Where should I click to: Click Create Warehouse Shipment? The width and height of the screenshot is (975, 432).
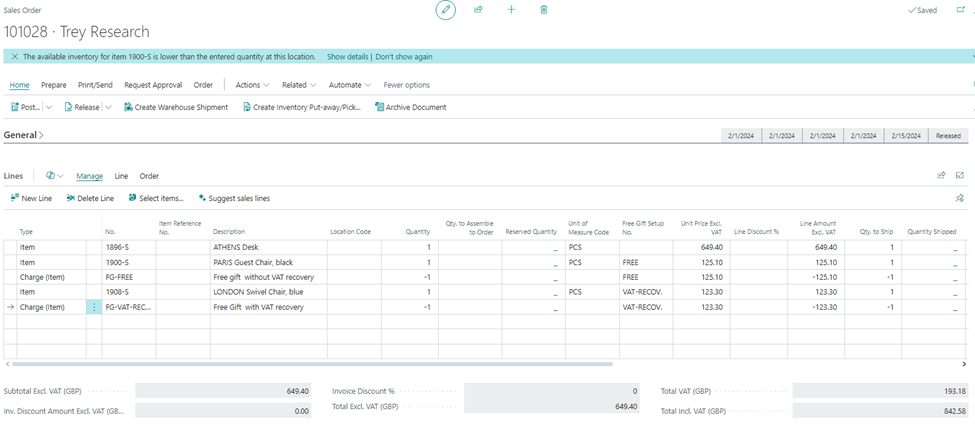pos(176,107)
